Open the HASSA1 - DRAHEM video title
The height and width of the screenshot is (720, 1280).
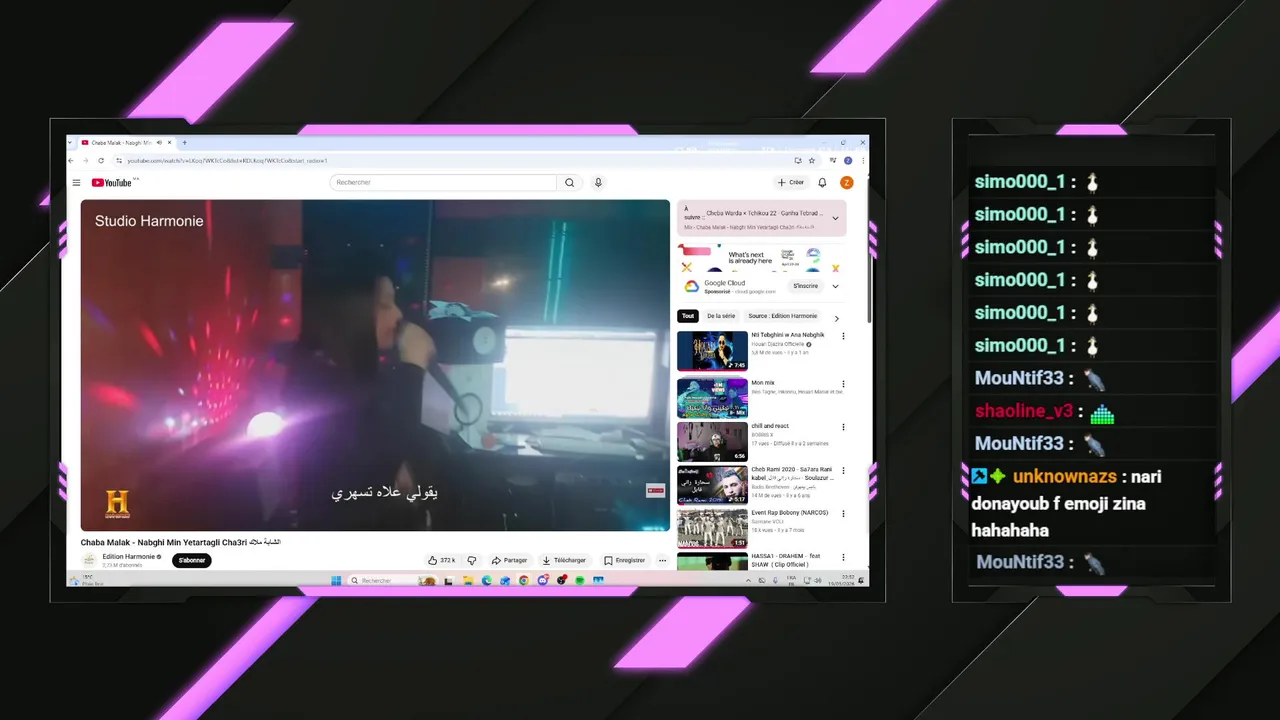click(x=786, y=560)
